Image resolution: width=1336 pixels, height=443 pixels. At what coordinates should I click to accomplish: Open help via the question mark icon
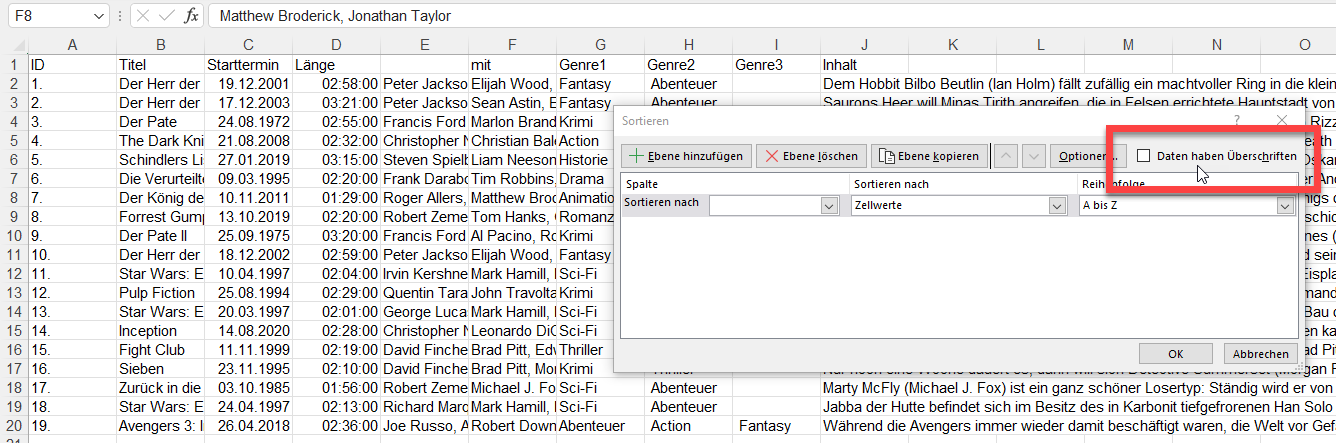pyautogui.click(x=1237, y=120)
